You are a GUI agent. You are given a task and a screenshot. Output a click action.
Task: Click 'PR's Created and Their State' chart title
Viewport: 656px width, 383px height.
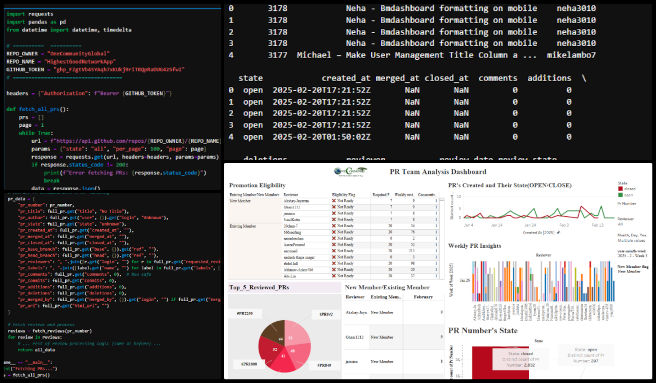coord(510,185)
